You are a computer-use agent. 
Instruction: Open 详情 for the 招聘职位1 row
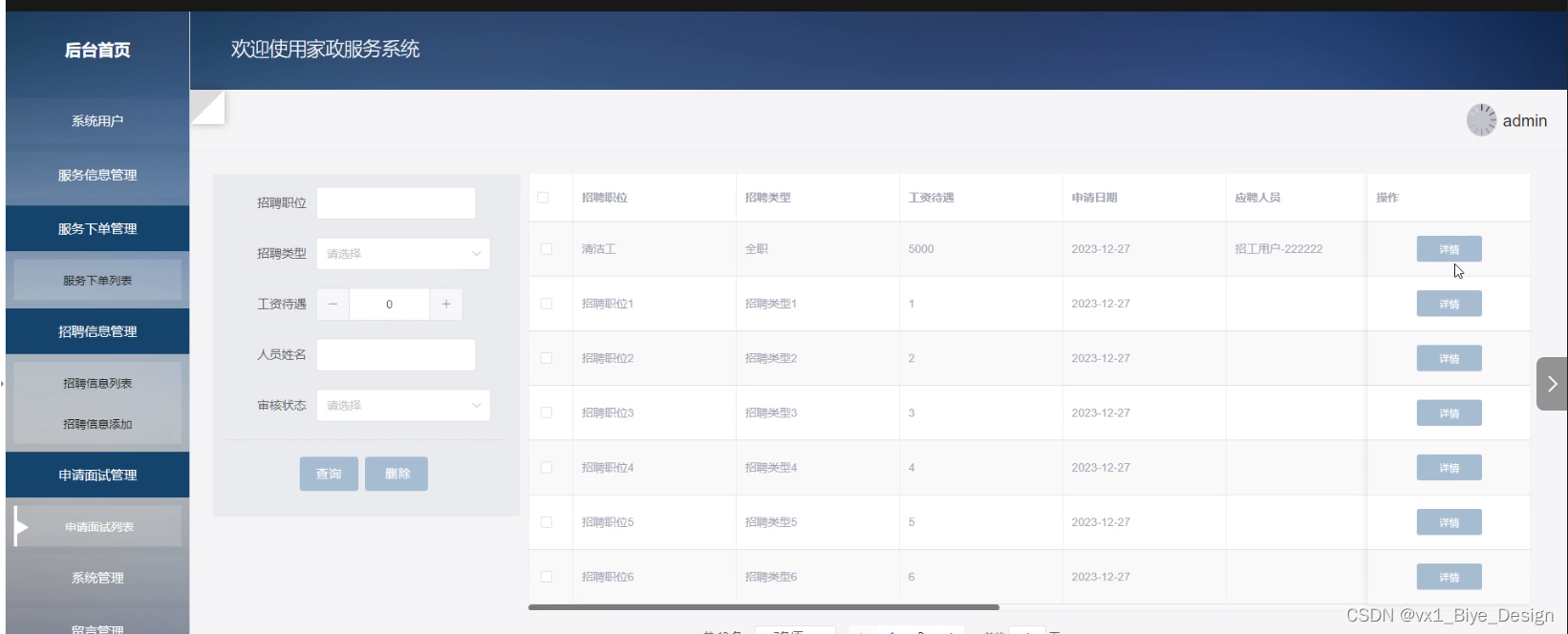tap(1449, 304)
